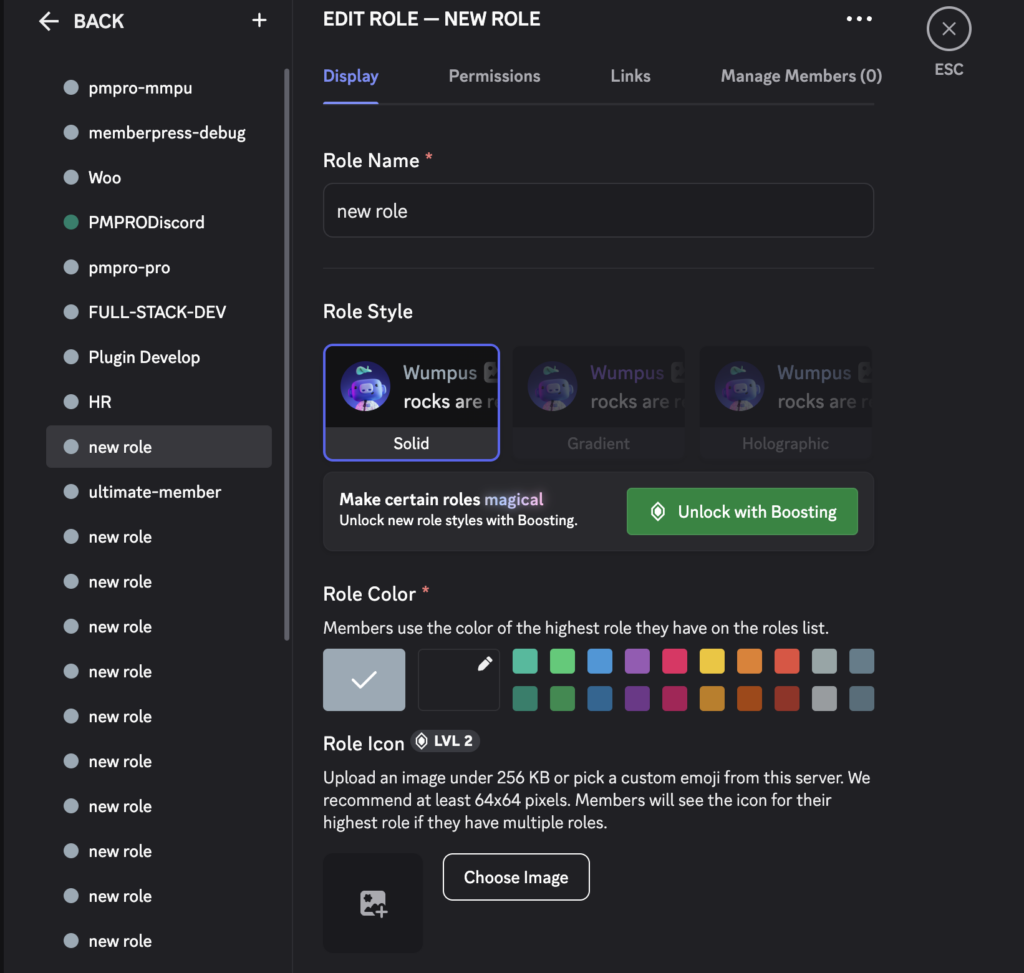Click the 'magical' highlighted word
1024x973 pixels.
[513, 500]
